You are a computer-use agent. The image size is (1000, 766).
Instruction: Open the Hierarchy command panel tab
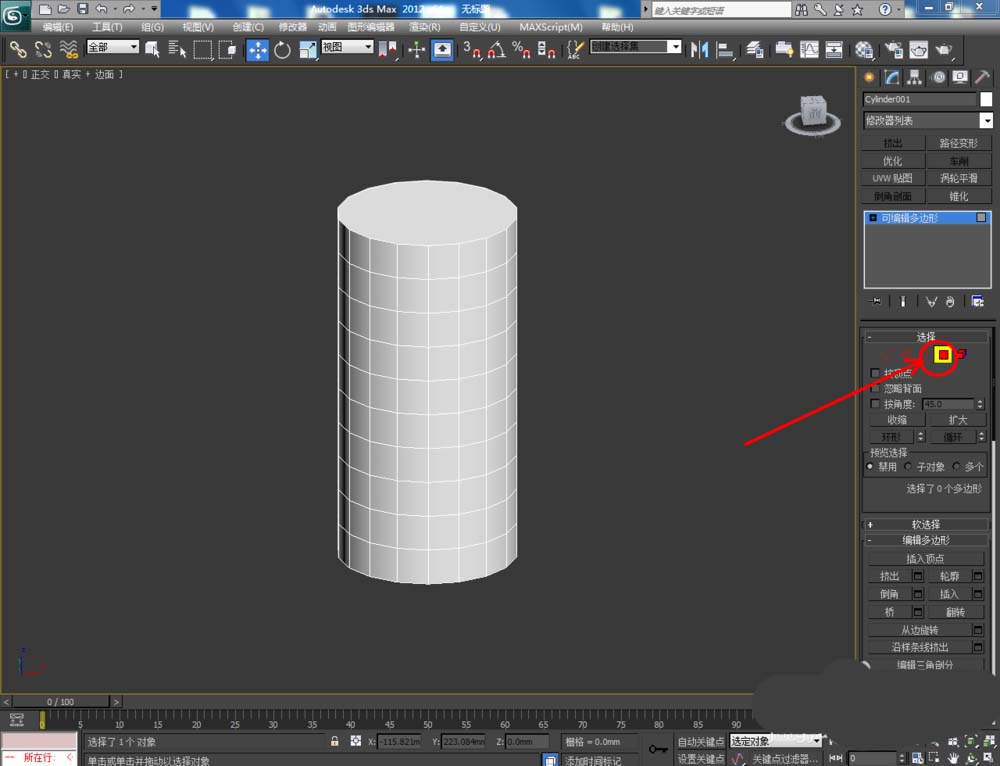point(915,77)
